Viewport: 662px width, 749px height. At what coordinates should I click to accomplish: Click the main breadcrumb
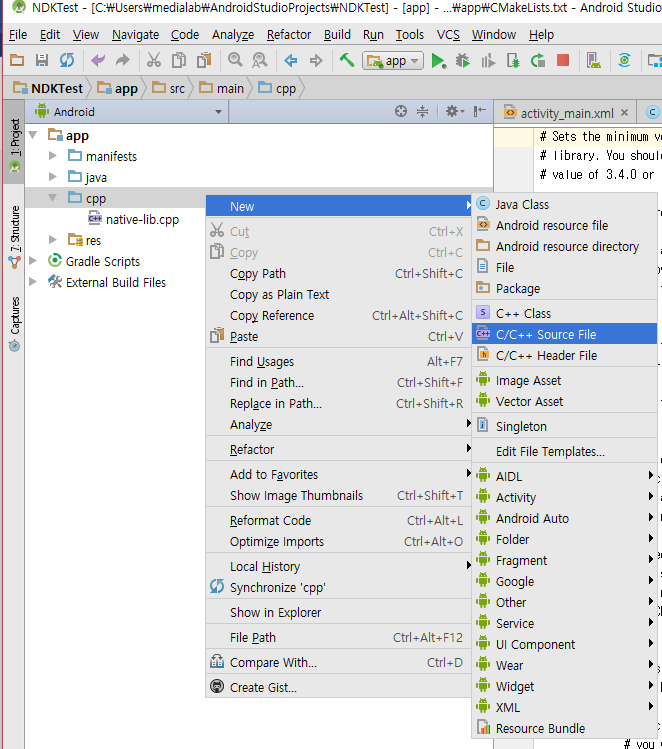pyautogui.click(x=222, y=88)
